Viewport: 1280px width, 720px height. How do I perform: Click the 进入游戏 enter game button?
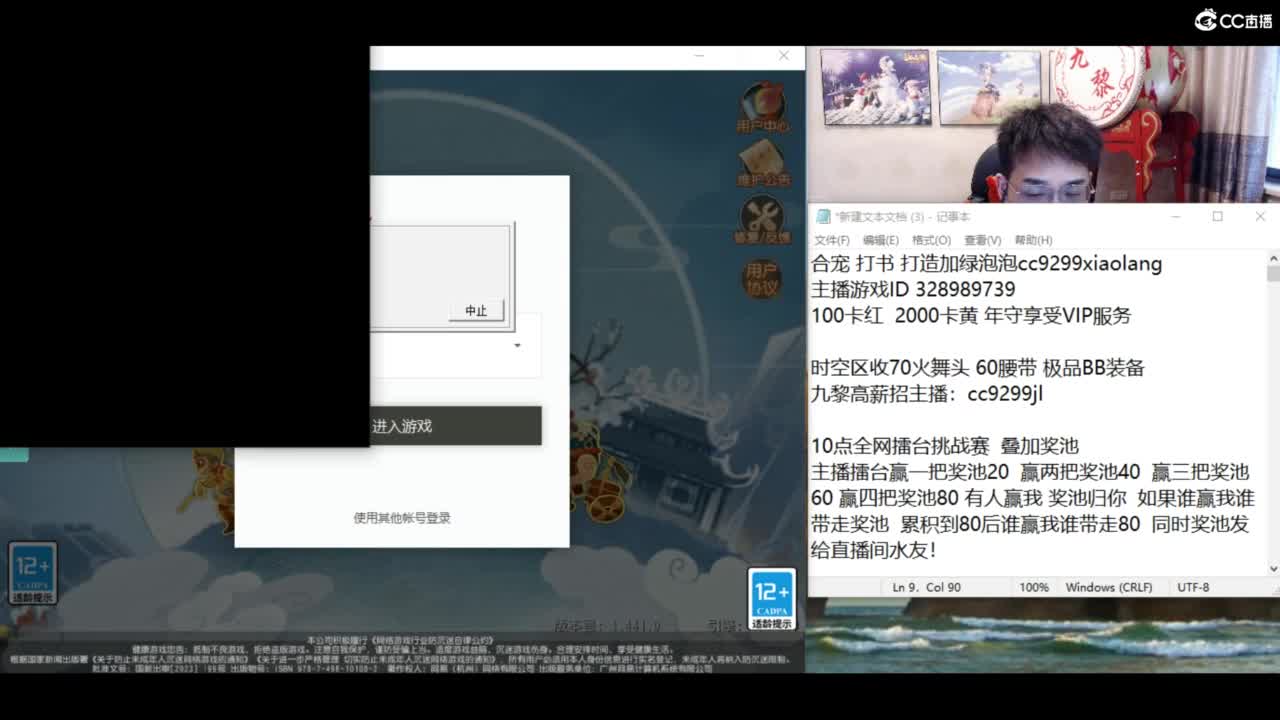coord(456,426)
